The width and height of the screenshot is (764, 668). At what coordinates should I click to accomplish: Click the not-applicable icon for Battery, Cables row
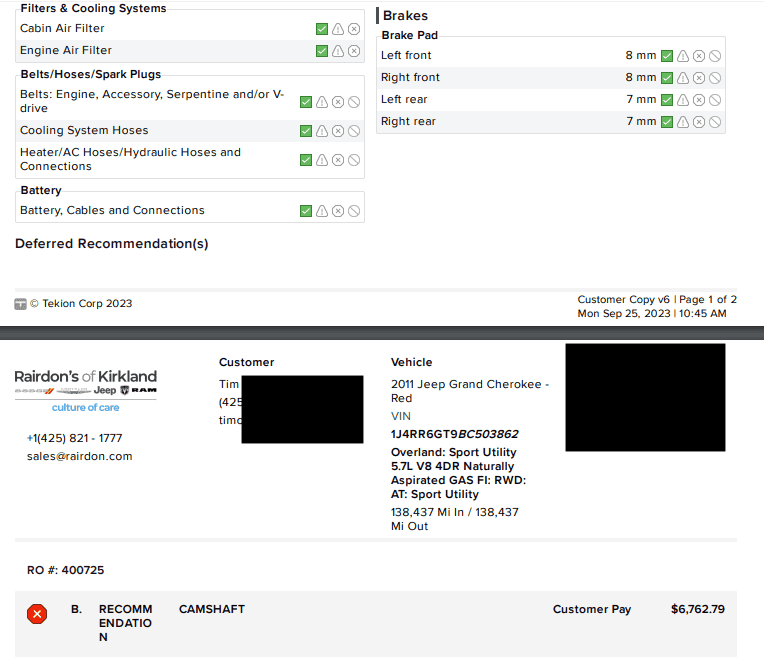pyautogui.click(x=354, y=211)
